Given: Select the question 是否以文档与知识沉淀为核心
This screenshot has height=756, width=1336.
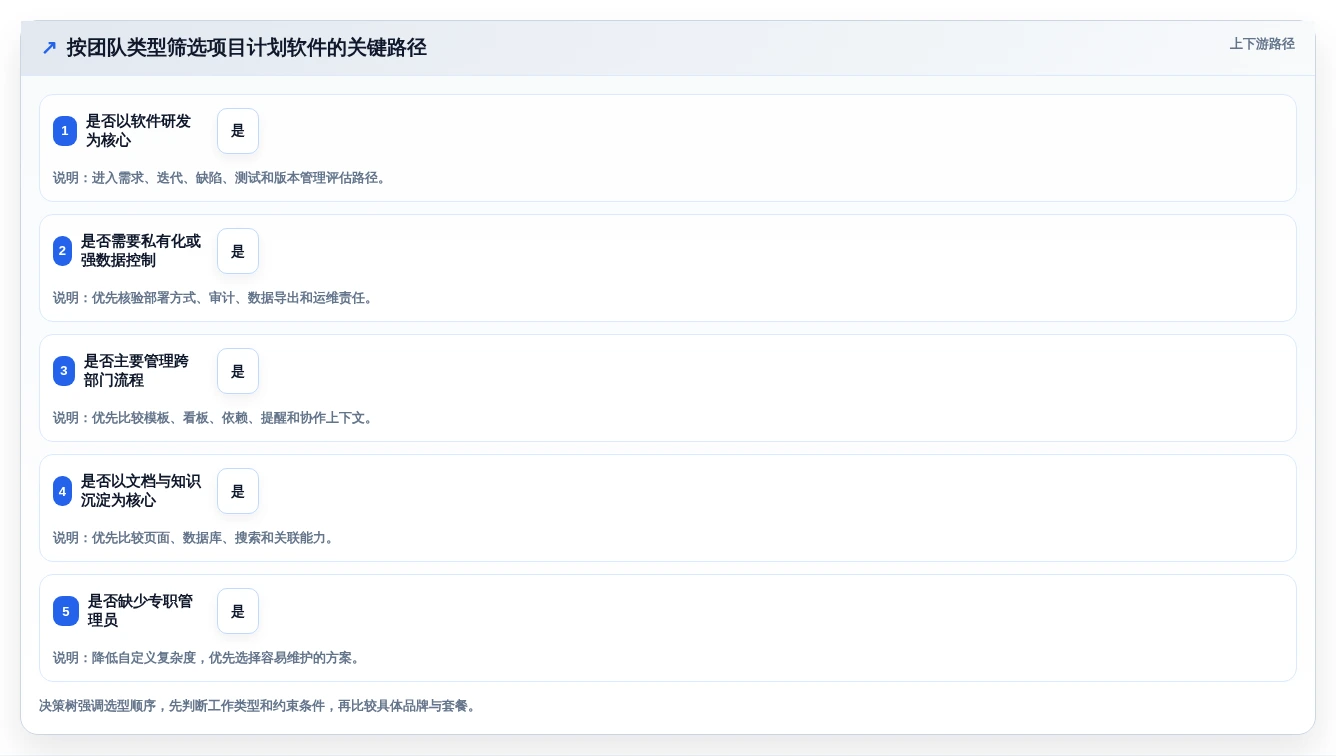Looking at the screenshot, I should (141, 491).
